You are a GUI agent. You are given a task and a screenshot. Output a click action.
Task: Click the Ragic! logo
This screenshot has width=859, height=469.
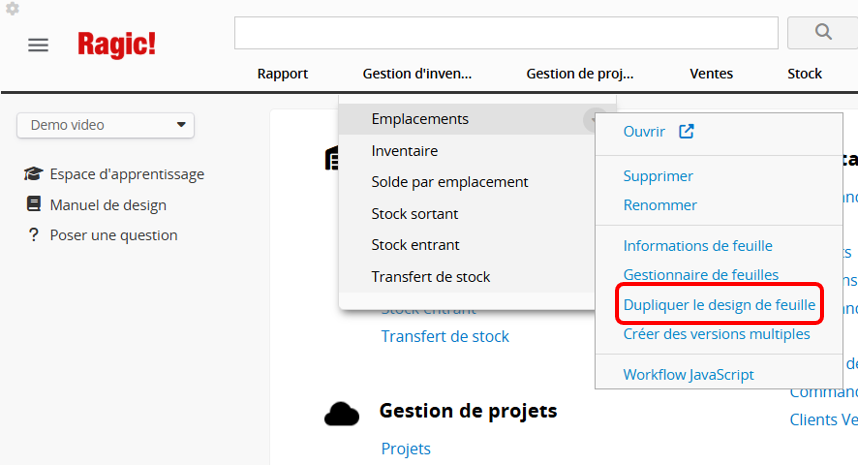pyautogui.click(x=117, y=44)
